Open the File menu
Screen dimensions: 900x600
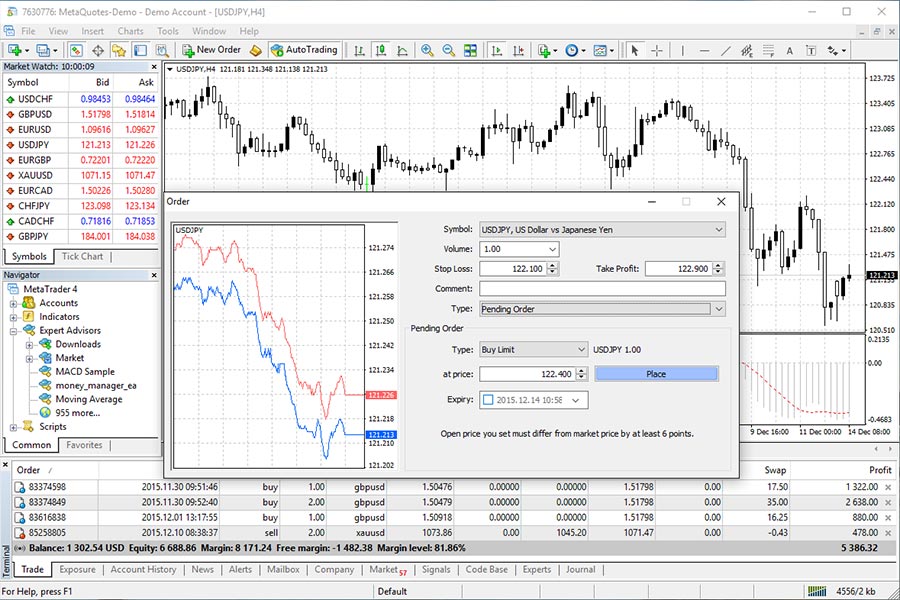[28, 31]
